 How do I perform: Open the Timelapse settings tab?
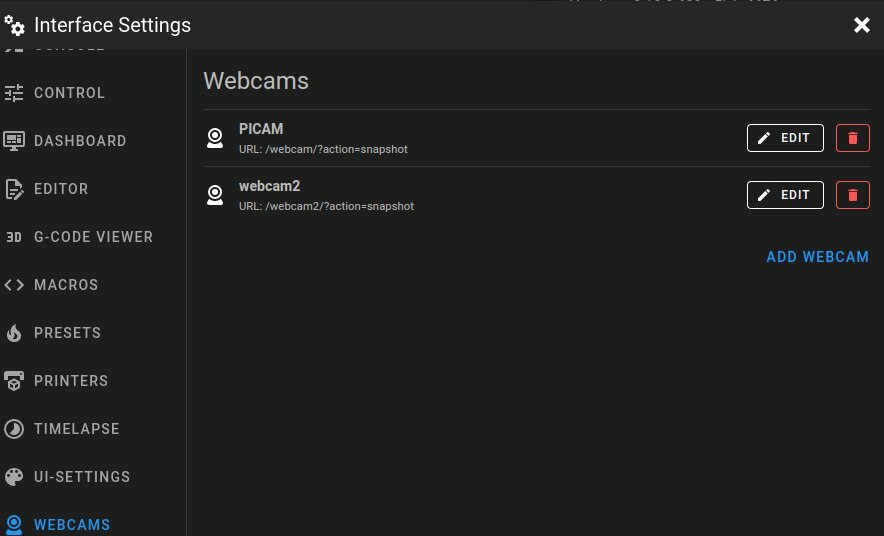click(93, 428)
